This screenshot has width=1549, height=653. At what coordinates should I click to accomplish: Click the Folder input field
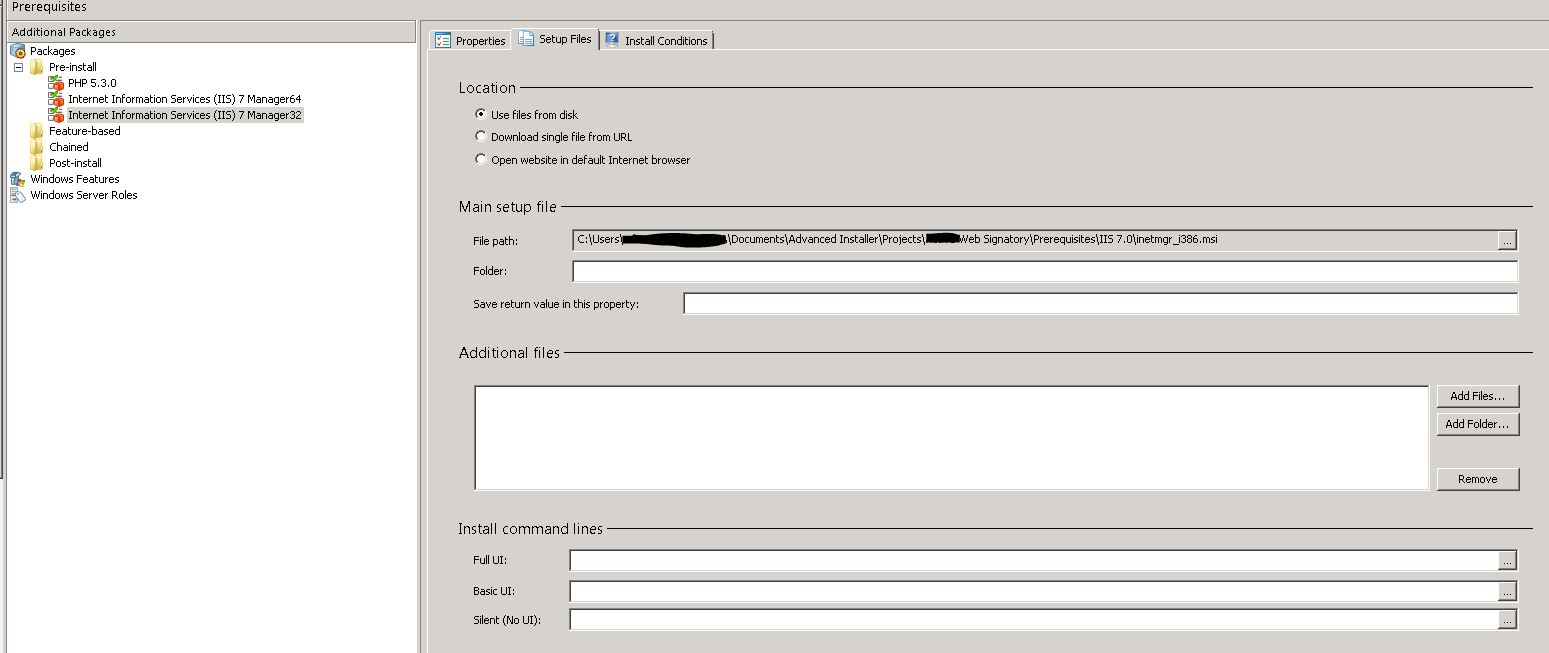pos(1044,271)
